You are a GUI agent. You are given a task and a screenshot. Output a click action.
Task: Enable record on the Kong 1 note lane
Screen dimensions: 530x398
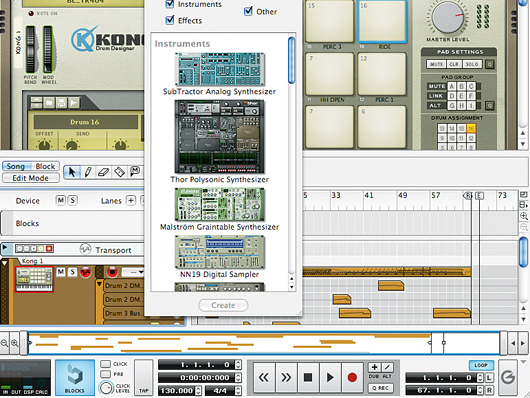[112, 272]
